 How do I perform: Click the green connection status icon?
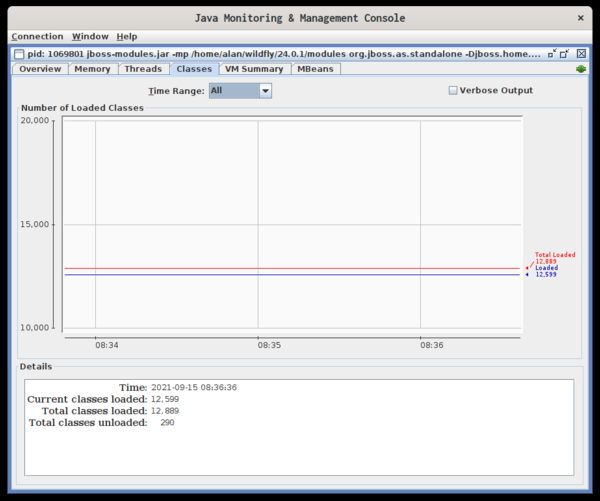pyautogui.click(x=581, y=69)
